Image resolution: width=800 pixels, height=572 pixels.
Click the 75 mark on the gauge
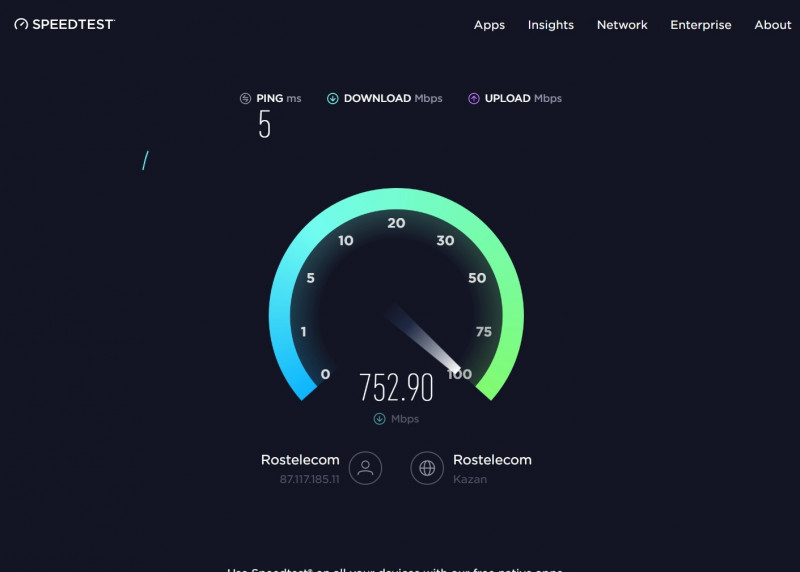484,332
